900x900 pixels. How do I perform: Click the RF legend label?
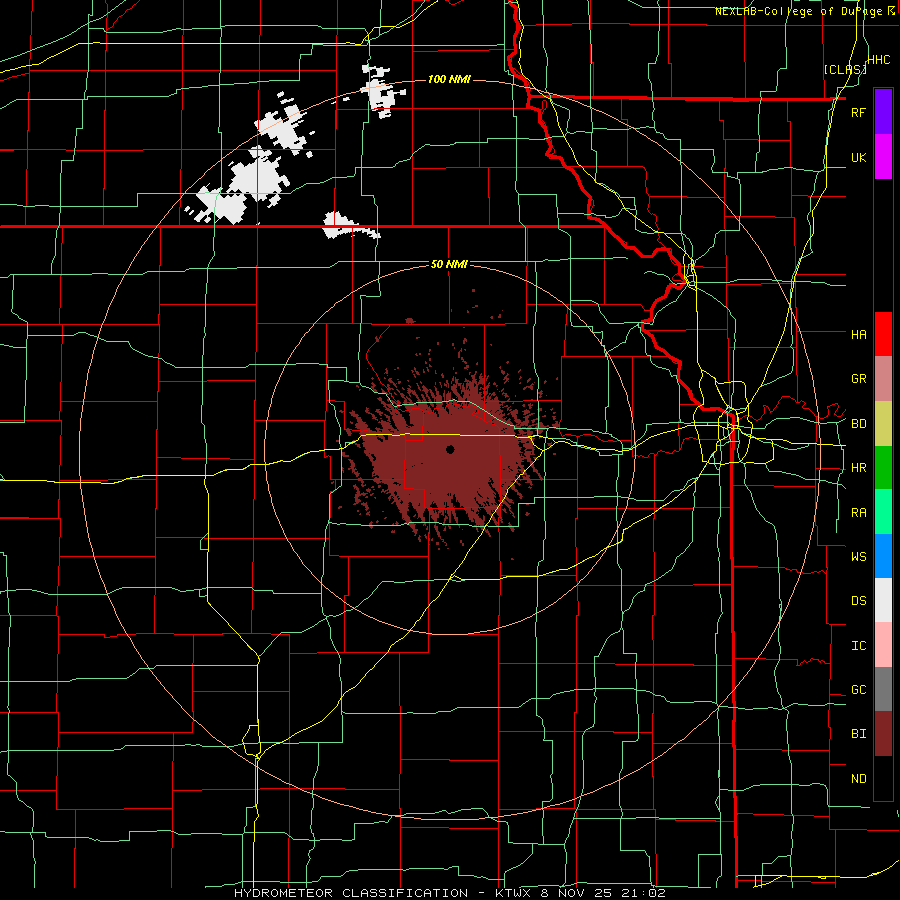[x=858, y=112]
